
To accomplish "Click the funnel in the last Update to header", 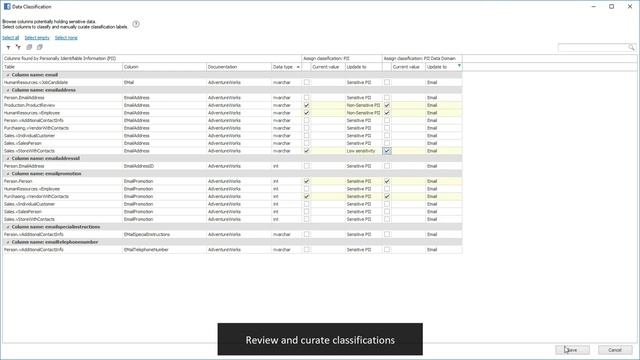I will 459,66.
